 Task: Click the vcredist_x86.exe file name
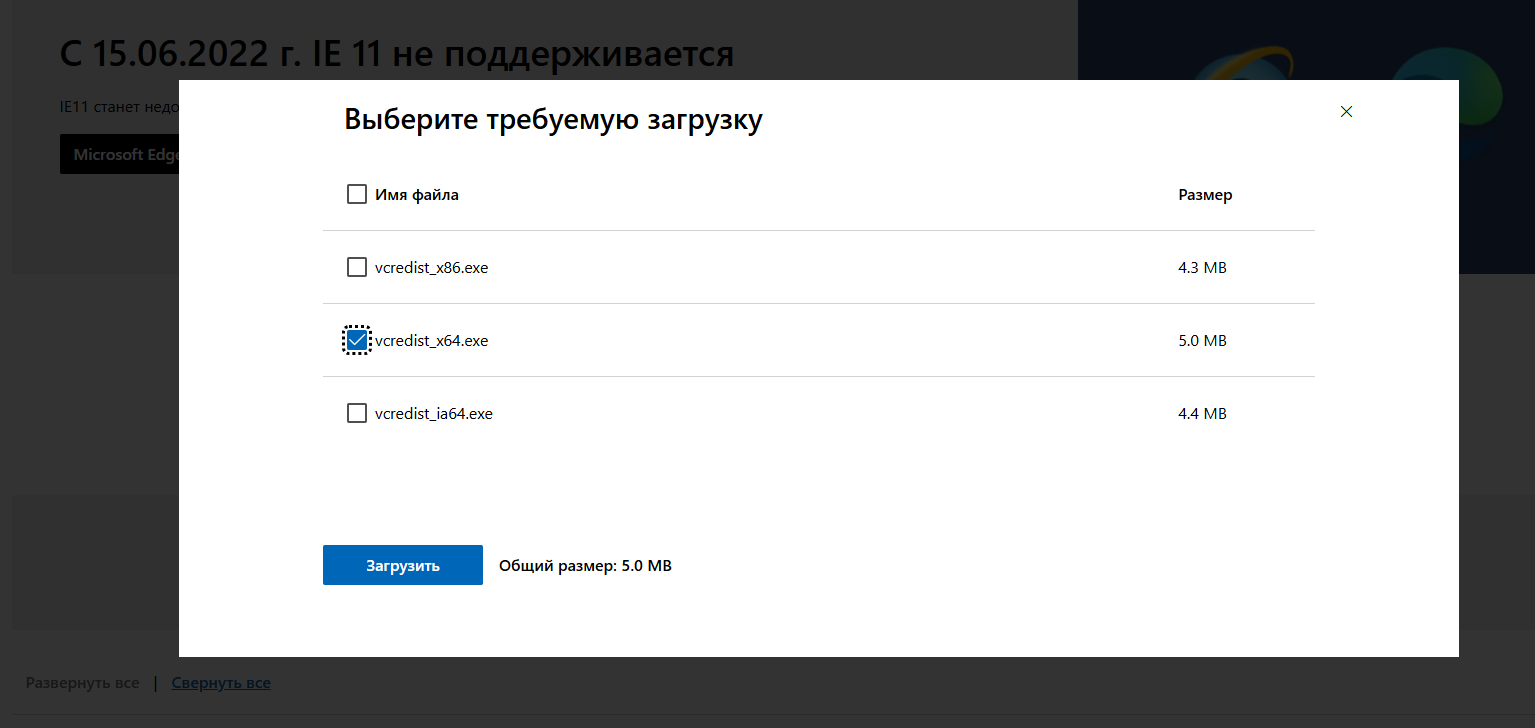point(431,268)
